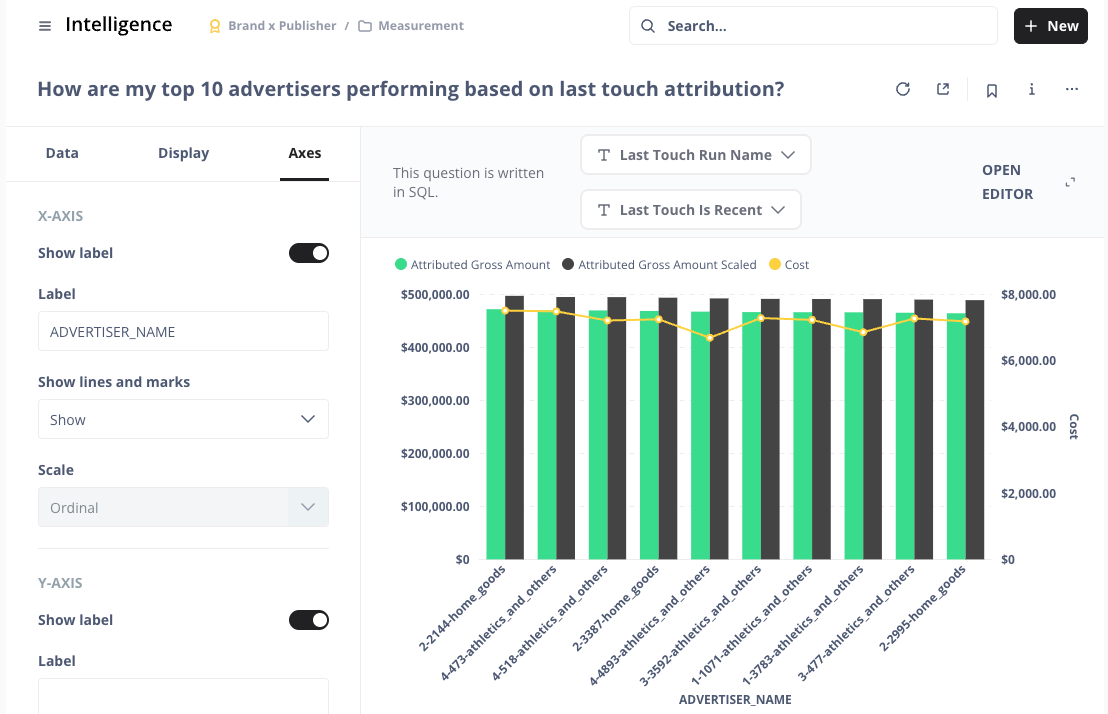Click the open in new window icon
The height and width of the screenshot is (714, 1108).
click(x=943, y=90)
